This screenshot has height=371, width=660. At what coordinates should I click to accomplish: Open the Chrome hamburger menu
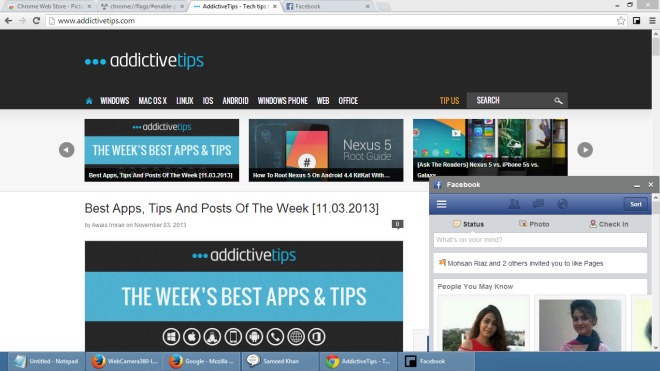pyautogui.click(x=652, y=21)
